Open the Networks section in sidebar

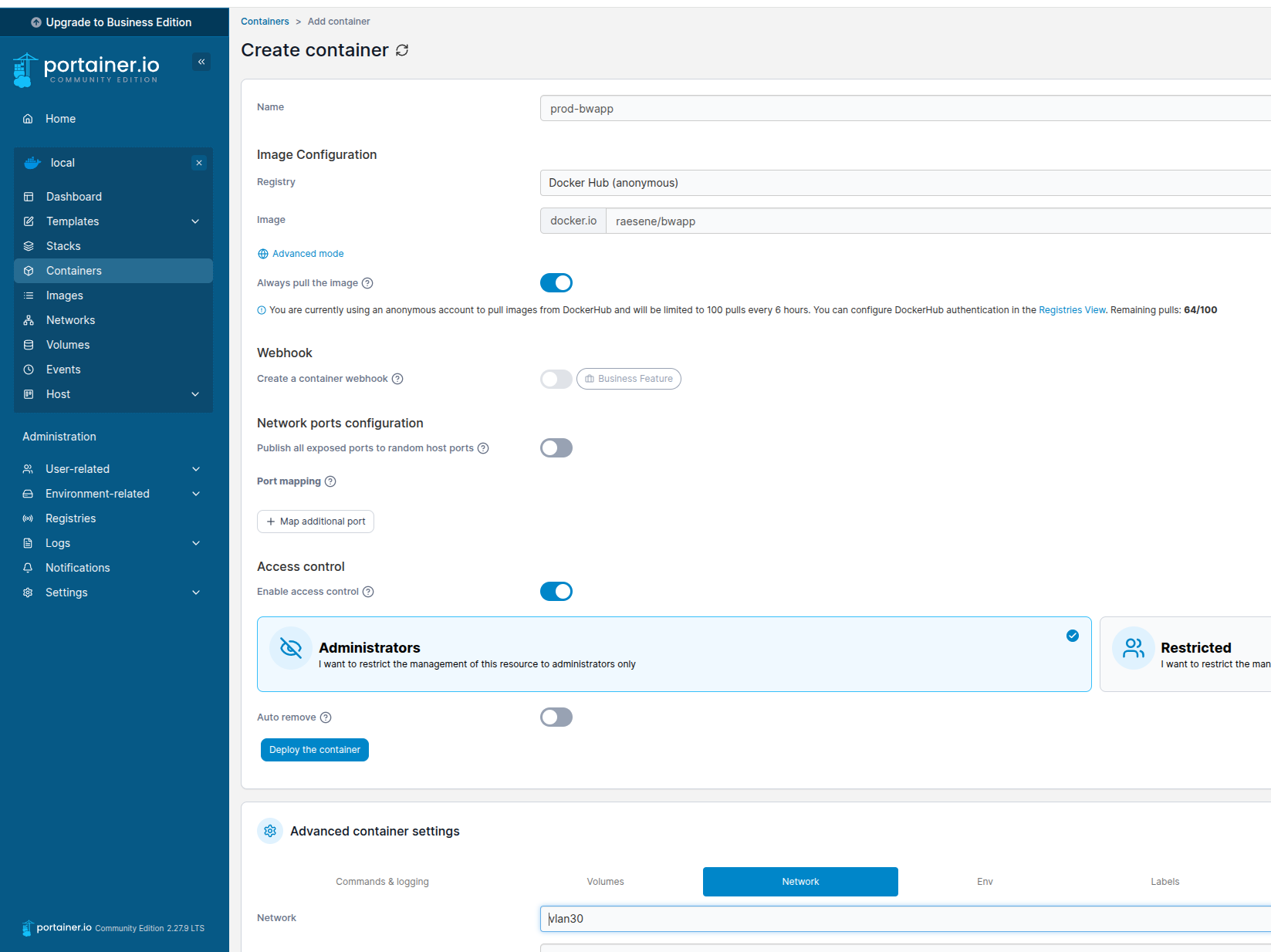[x=69, y=319]
